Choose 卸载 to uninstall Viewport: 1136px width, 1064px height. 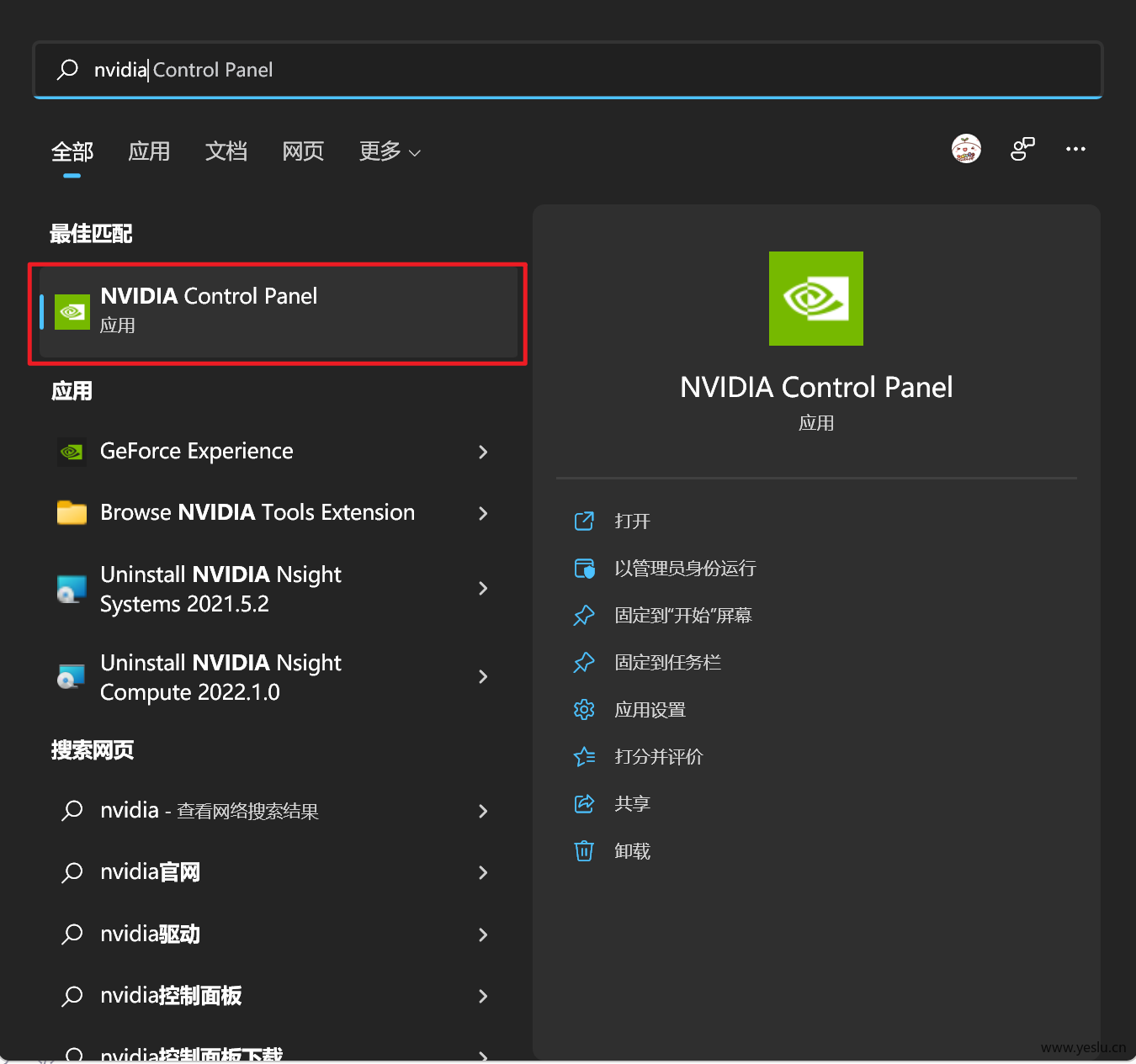tap(632, 851)
